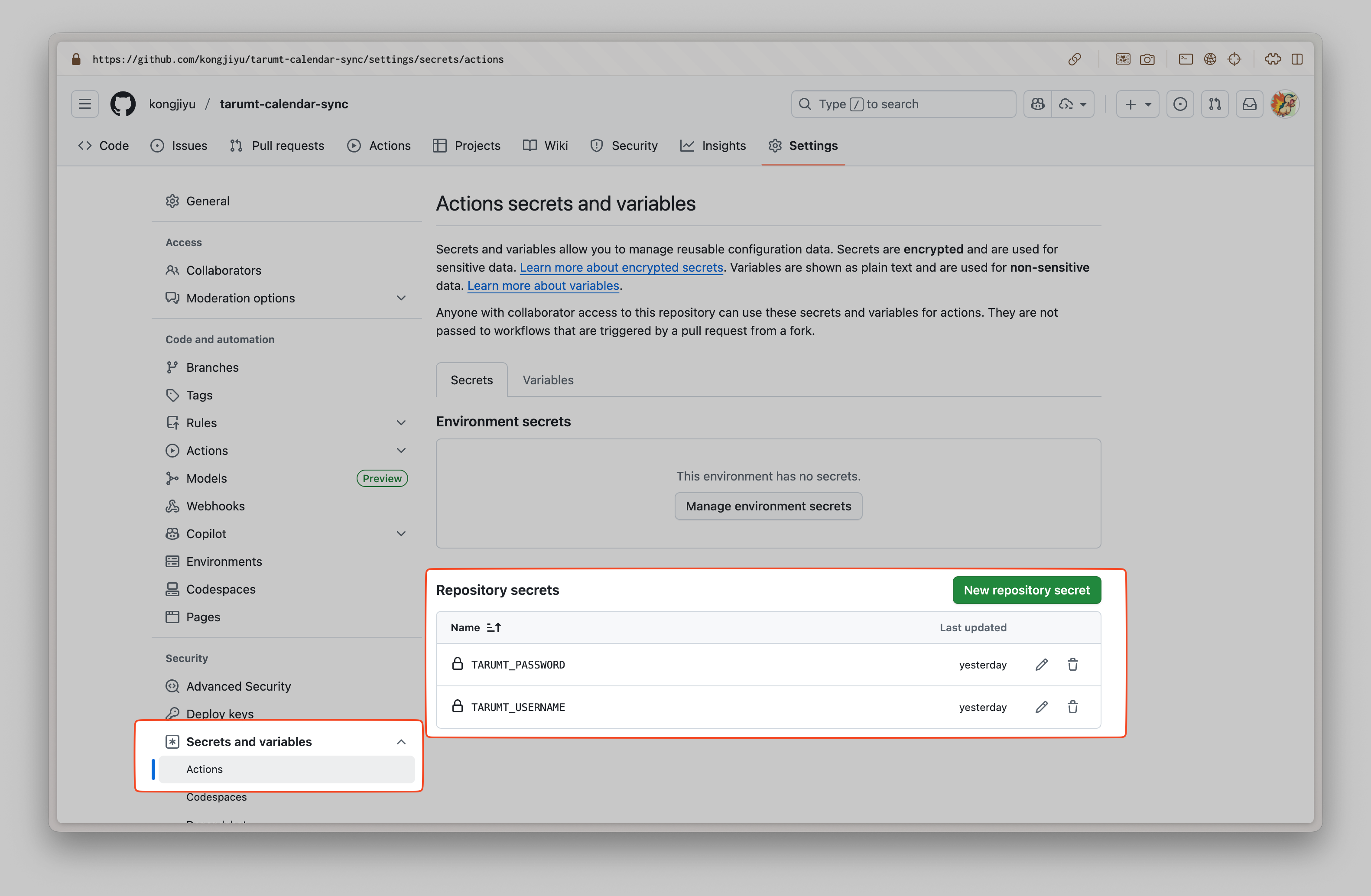Click the Manage environment secrets button
This screenshot has height=896, width=1371.
click(x=768, y=506)
